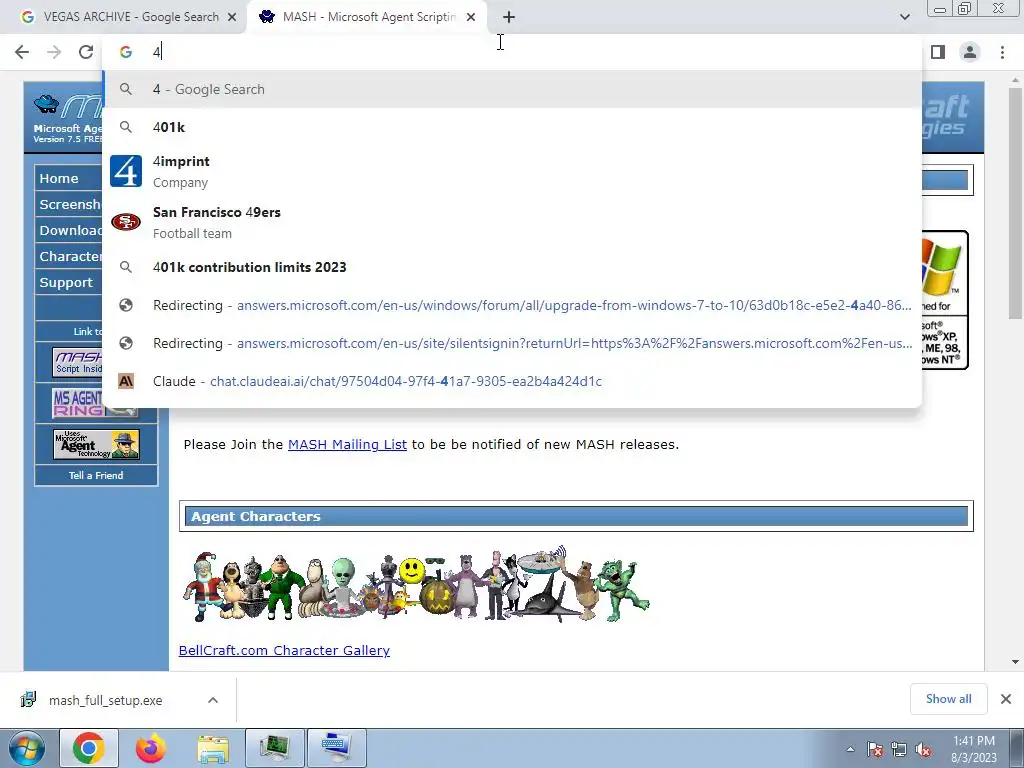The image size is (1024, 768).
Task: Click the Claude favicon in suggestions
Action: 126,381
